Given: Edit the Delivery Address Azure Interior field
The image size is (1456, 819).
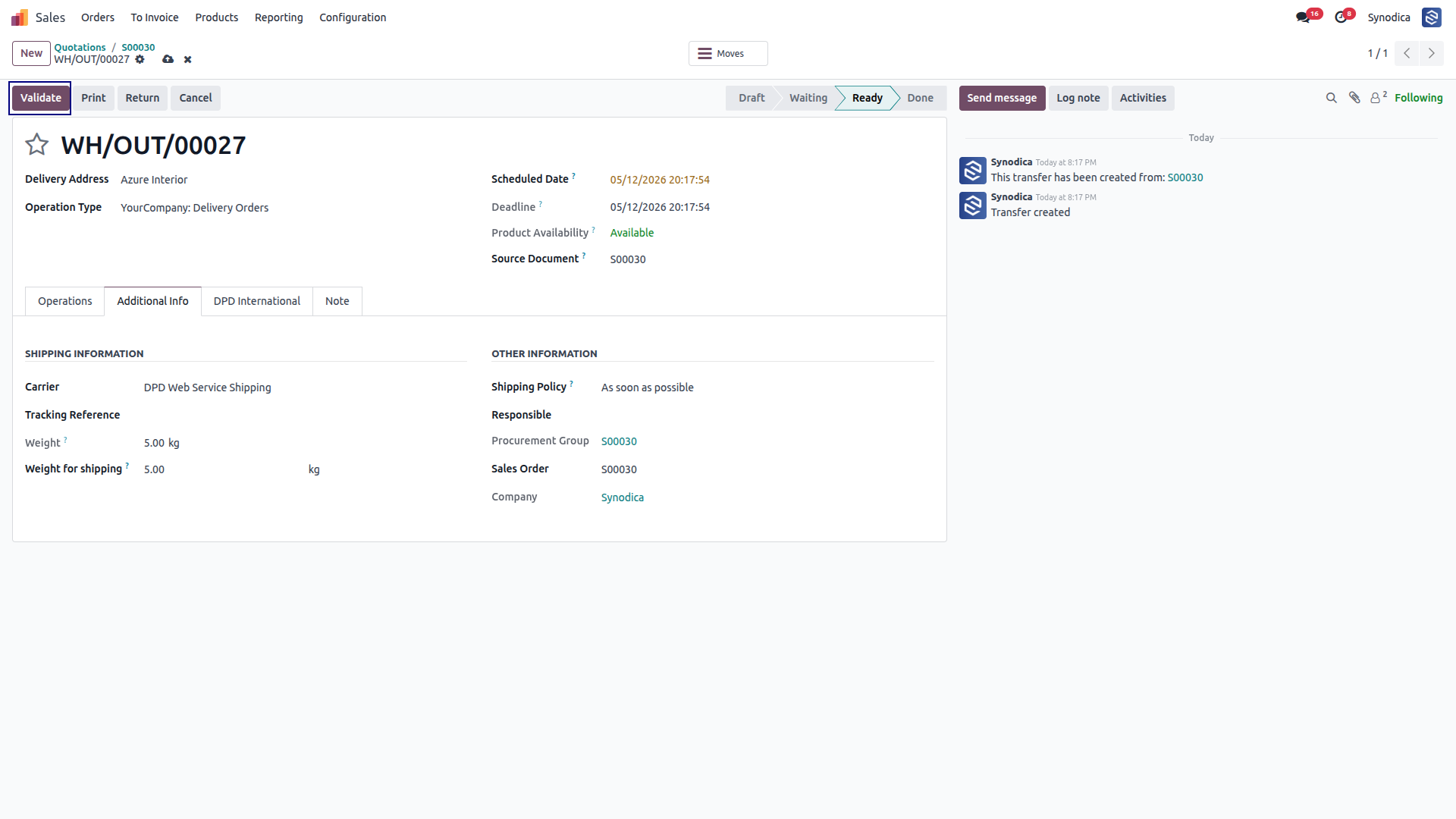Looking at the screenshot, I should tap(293, 180).
